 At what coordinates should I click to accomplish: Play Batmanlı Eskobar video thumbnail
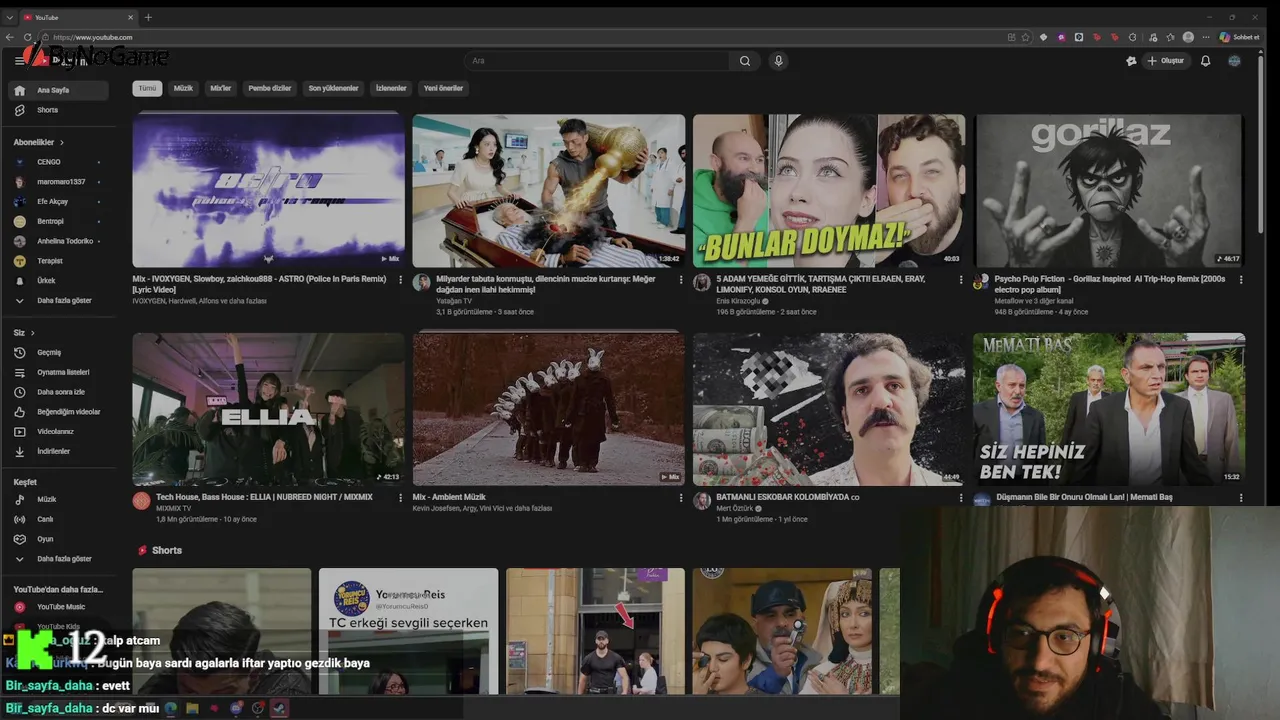click(829, 409)
